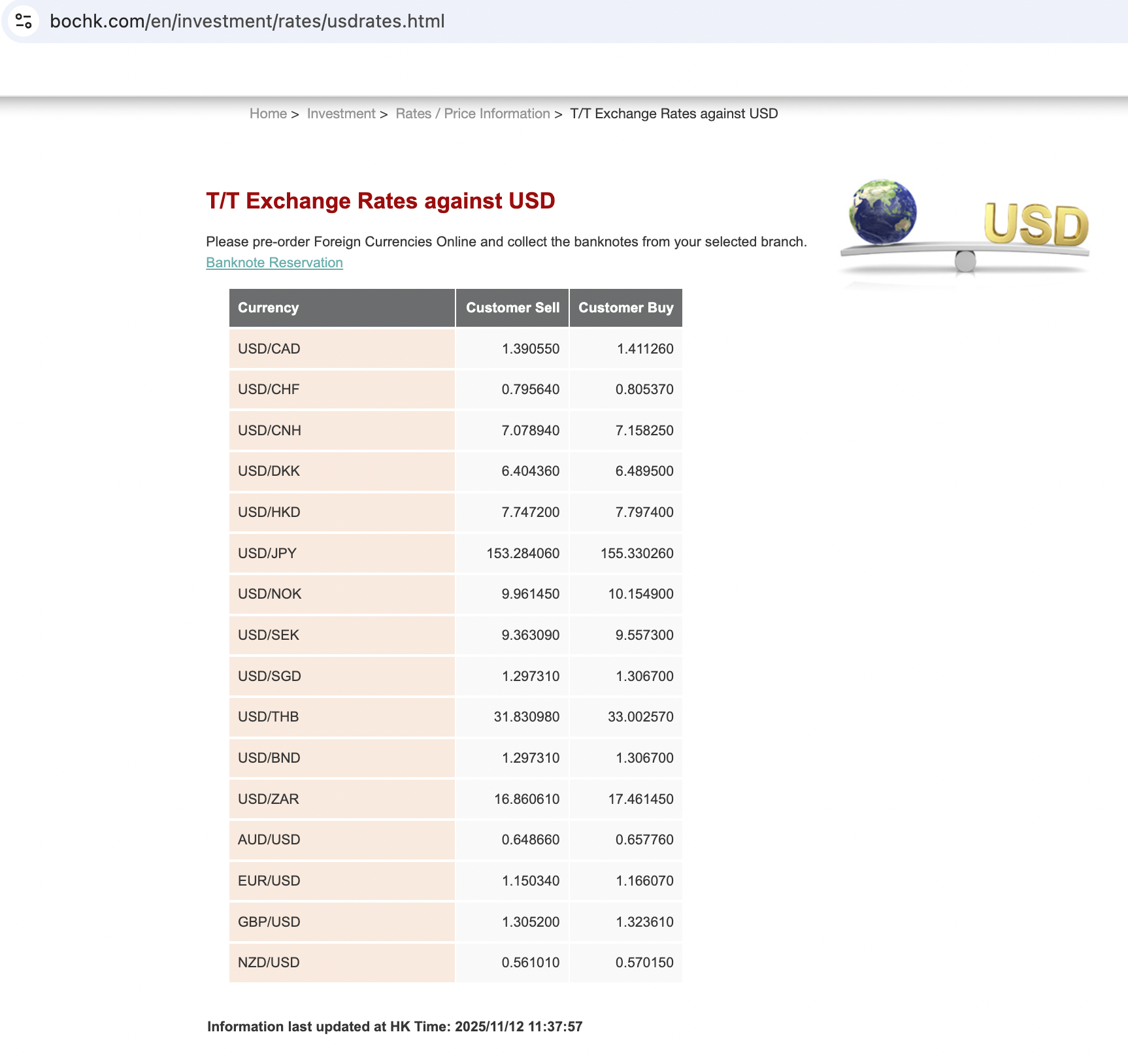Viewport: 1128px width, 1064px height.
Task: Open the Banknote Reservation link
Action: tap(274, 263)
